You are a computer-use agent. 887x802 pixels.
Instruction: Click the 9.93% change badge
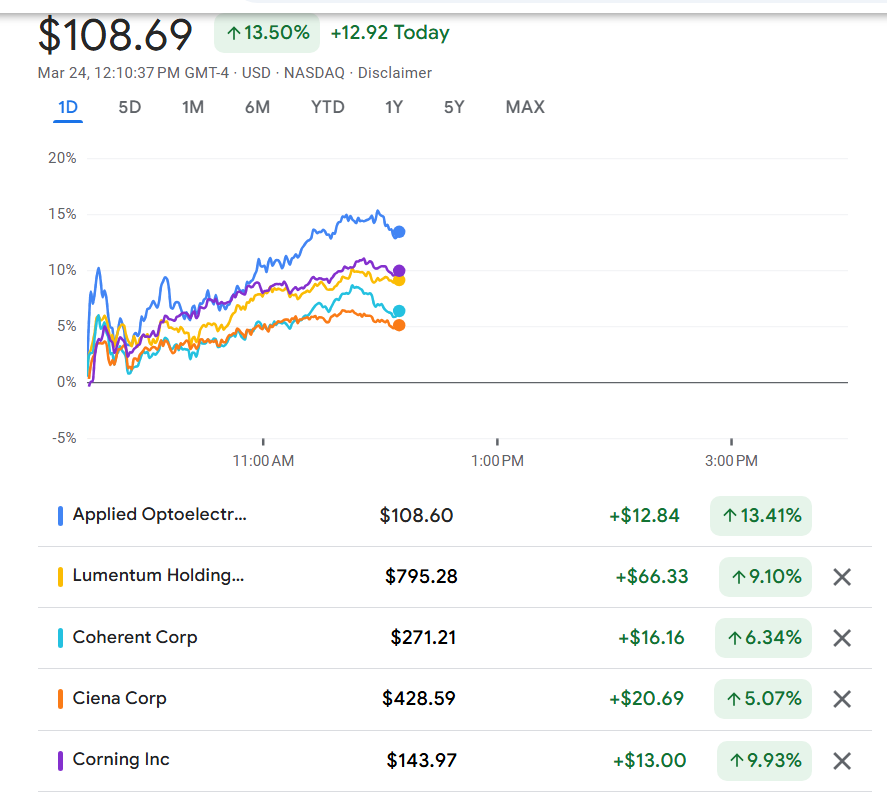point(764,761)
